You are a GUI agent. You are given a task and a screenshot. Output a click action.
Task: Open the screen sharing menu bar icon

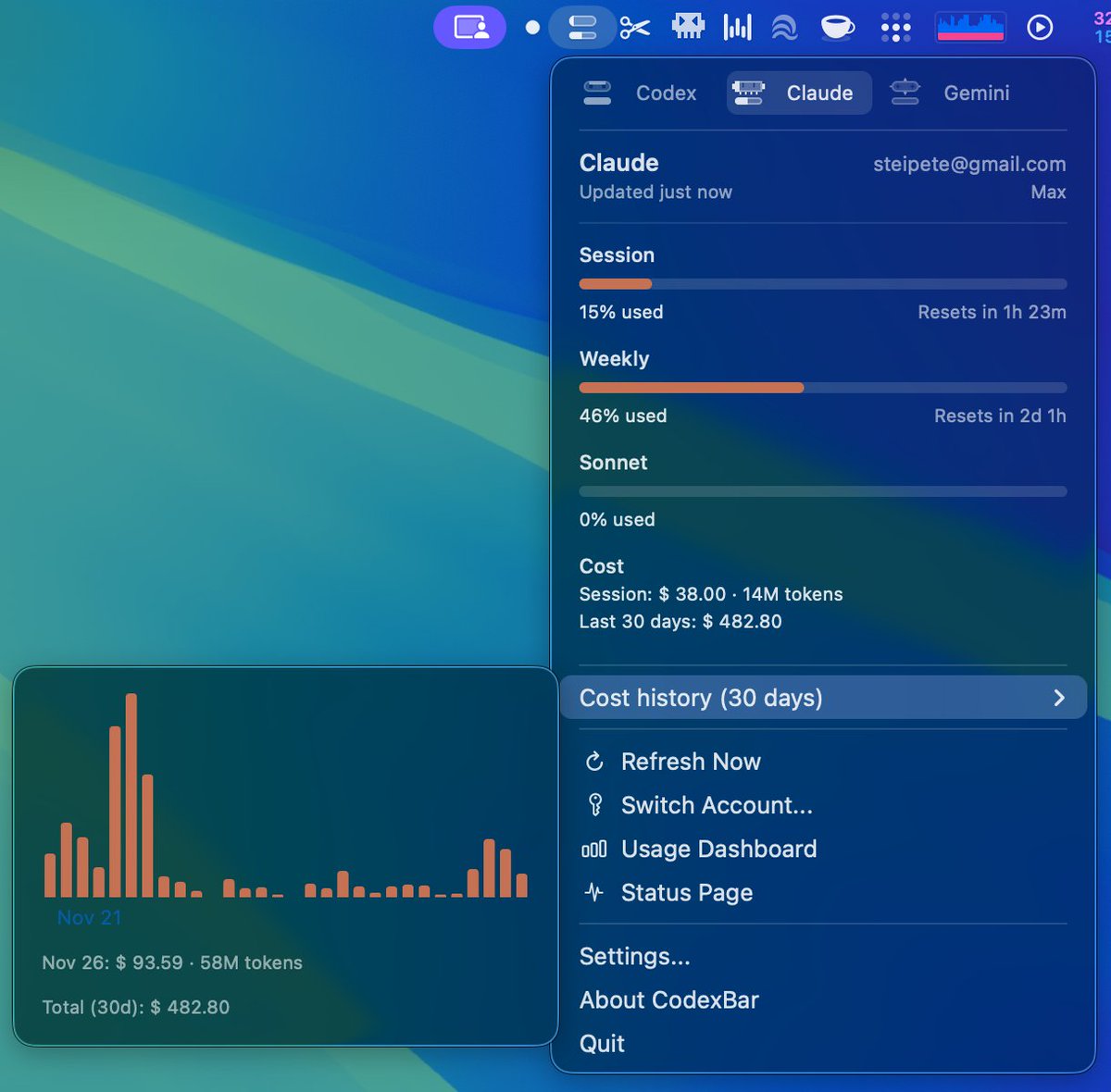point(470,28)
